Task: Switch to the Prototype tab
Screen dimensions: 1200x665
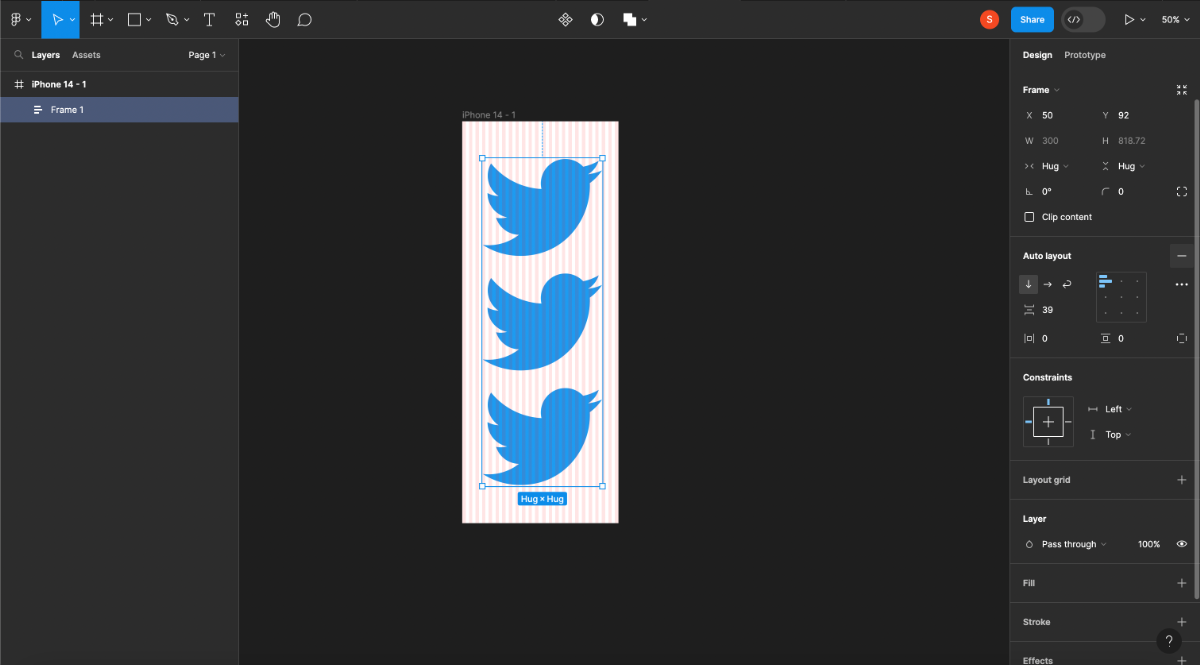Action: pyautogui.click(x=1084, y=55)
